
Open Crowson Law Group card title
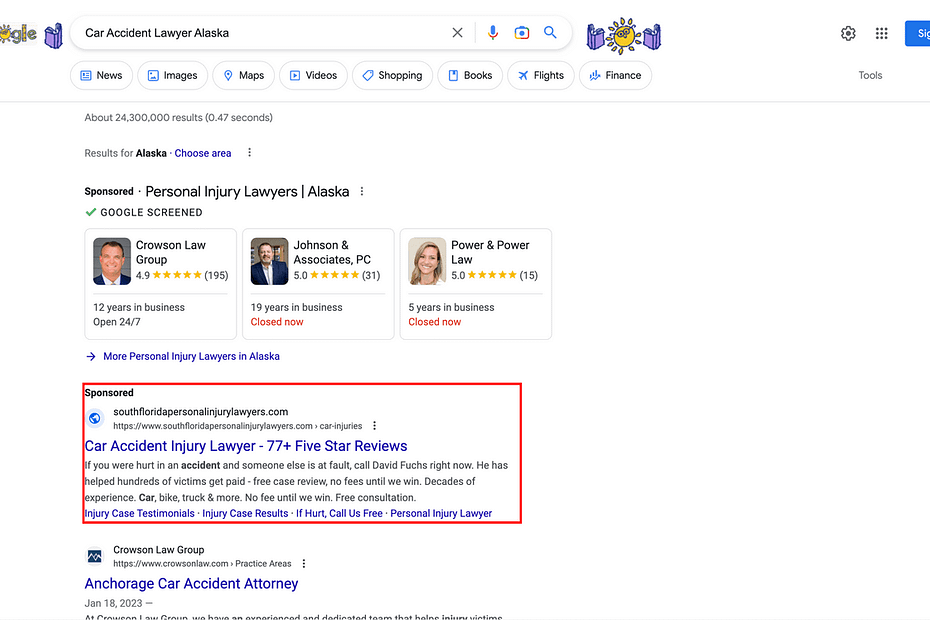tap(171, 252)
